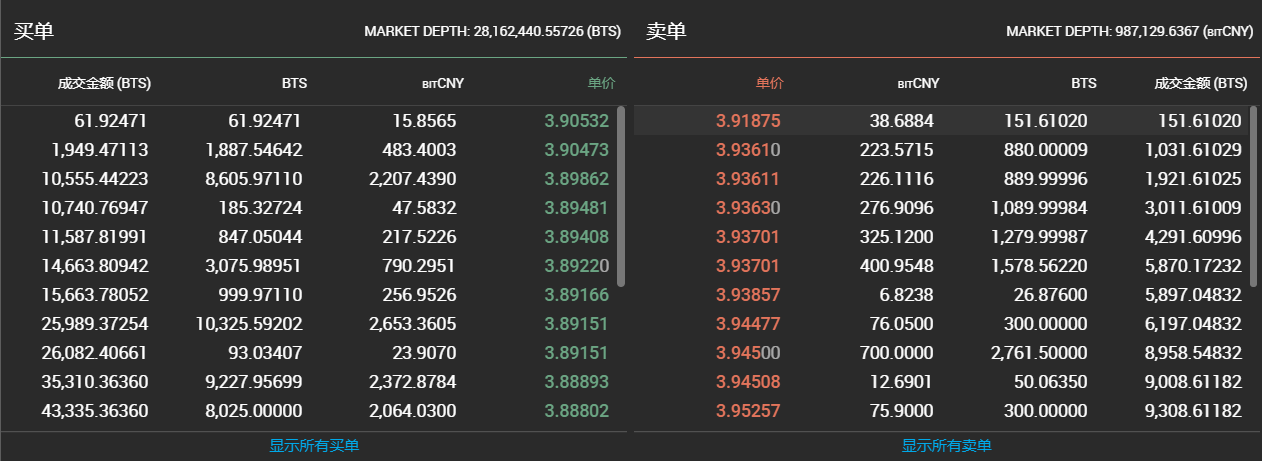Click the sell orders panel title
This screenshot has width=1262, height=461.
pos(666,31)
